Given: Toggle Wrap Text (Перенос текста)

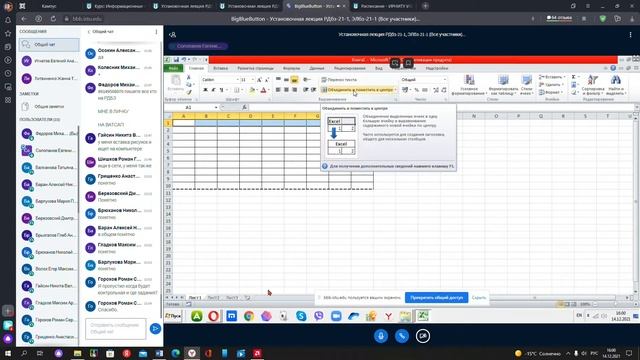Looking at the screenshot, I should (339, 80).
